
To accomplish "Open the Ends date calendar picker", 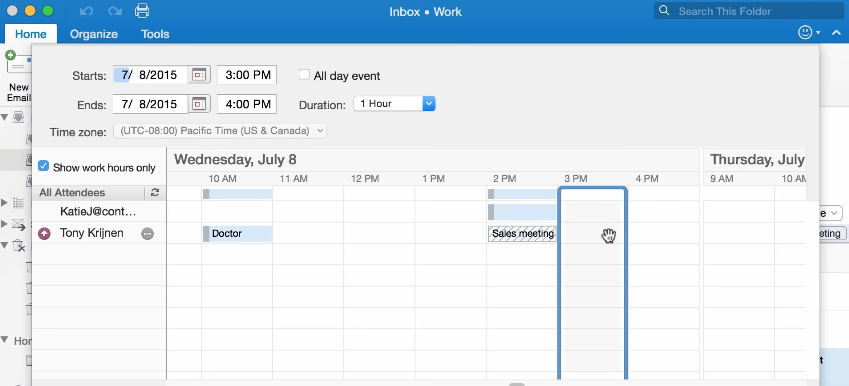I will pos(199,104).
